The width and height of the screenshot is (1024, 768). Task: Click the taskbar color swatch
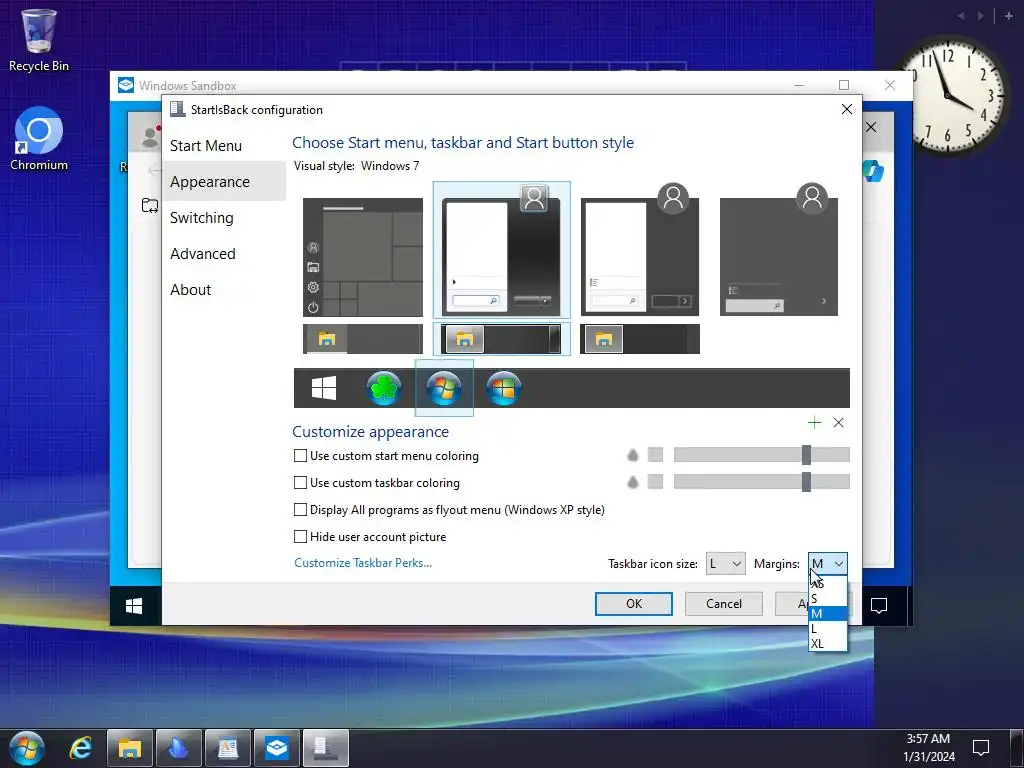pos(655,482)
